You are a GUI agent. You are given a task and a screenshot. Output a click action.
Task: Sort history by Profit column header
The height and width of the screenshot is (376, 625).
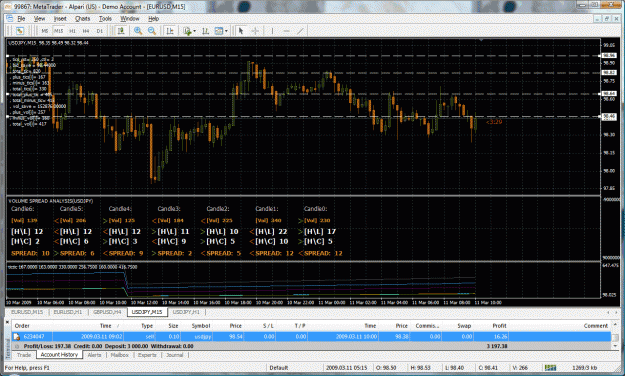(499, 326)
